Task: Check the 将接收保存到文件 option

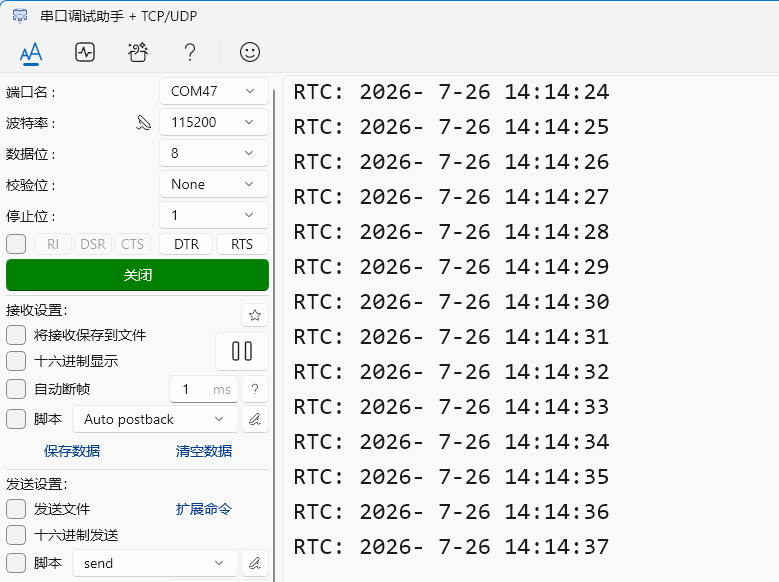Action: pos(16,335)
